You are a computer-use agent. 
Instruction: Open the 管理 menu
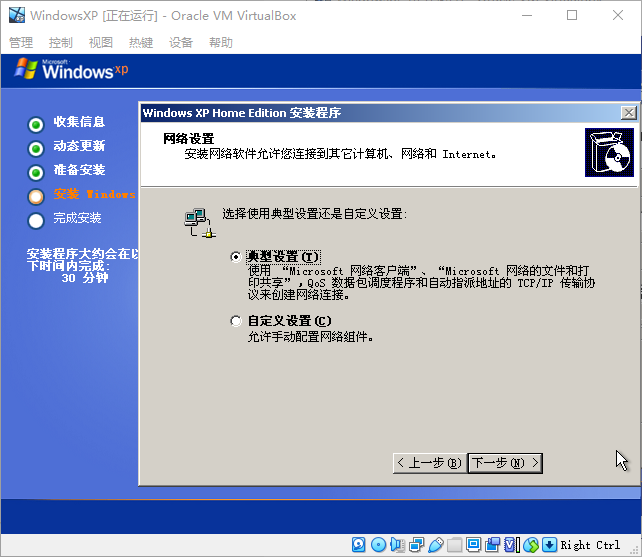coord(21,43)
